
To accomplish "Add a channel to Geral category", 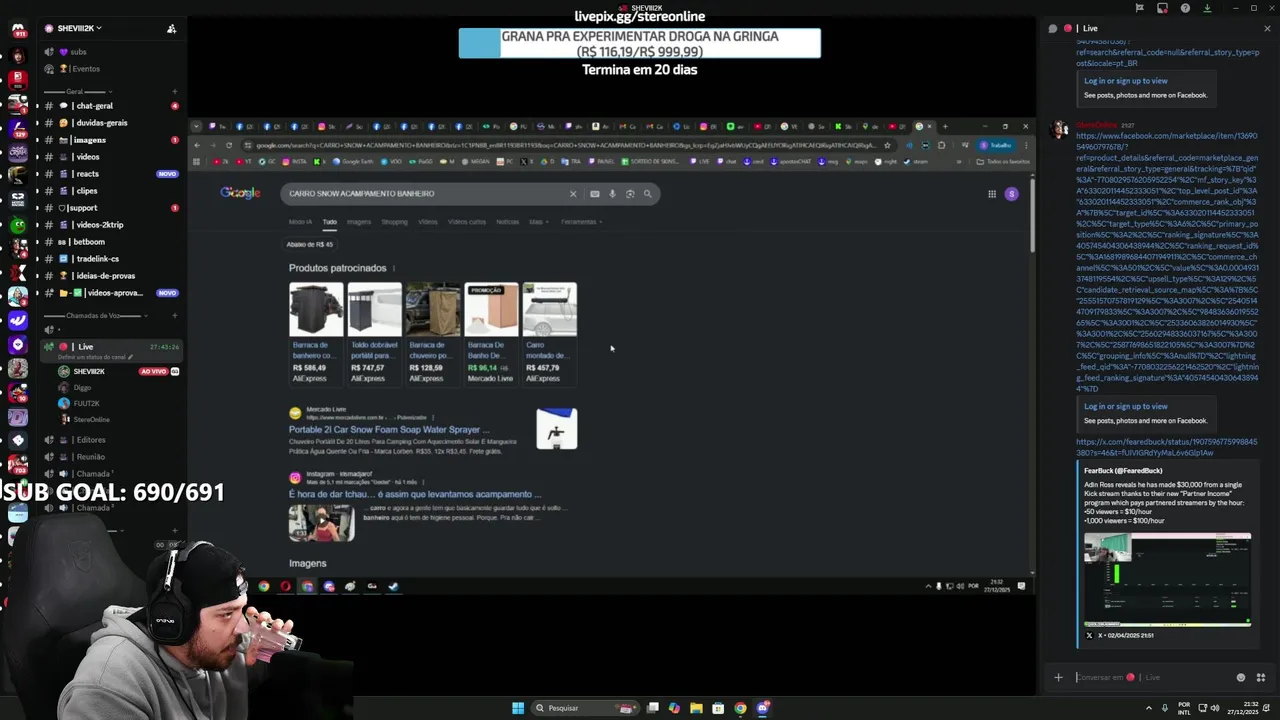I will (174, 92).
